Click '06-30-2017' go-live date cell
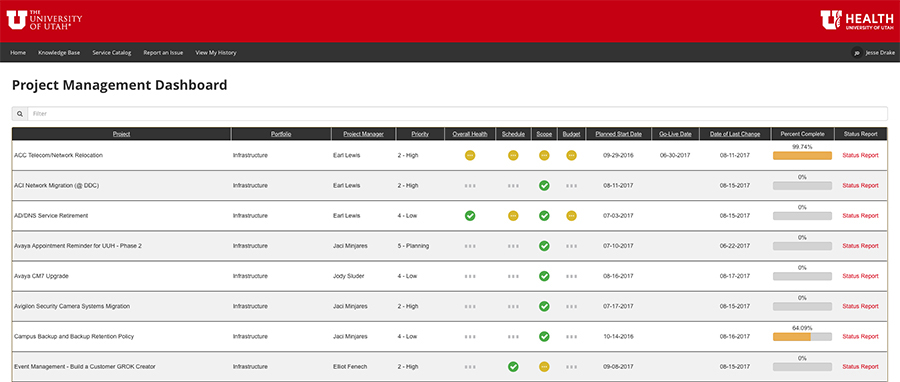 [676, 155]
